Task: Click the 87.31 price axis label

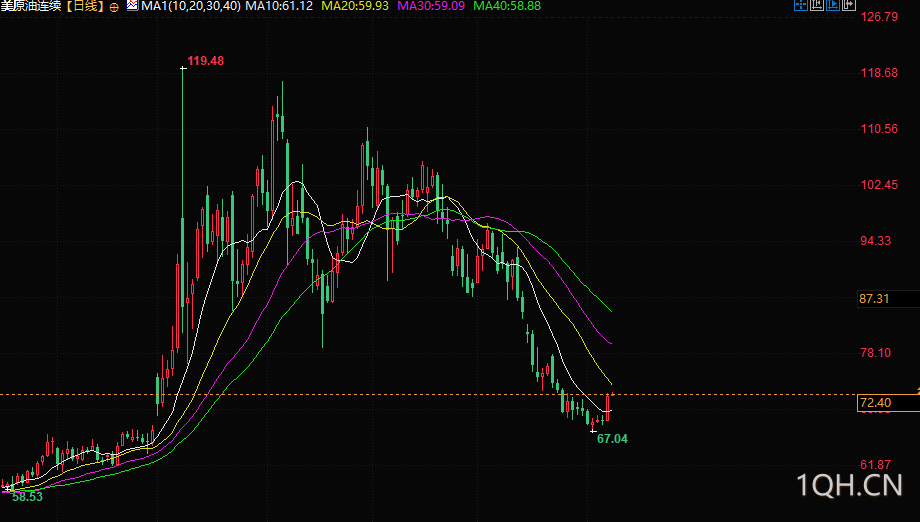Action: [x=874, y=299]
